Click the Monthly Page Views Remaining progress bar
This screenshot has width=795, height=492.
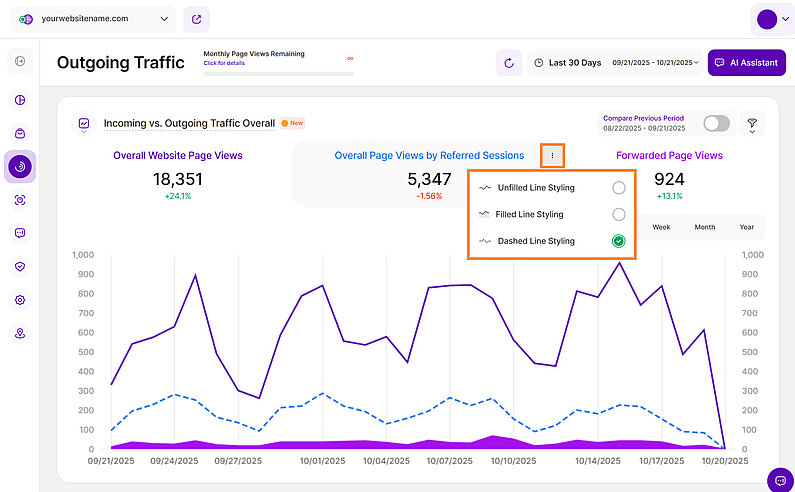pos(277,73)
